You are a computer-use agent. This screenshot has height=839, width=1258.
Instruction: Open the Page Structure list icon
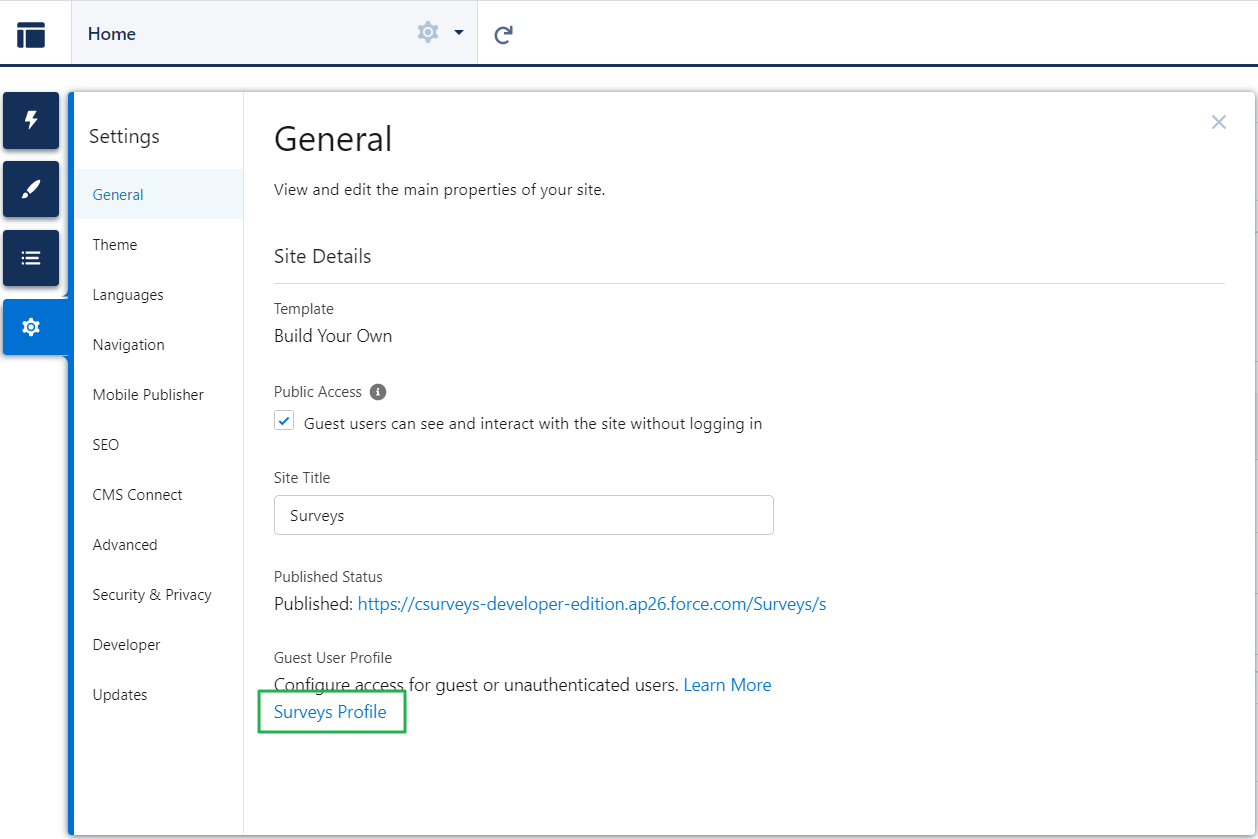tap(31, 257)
